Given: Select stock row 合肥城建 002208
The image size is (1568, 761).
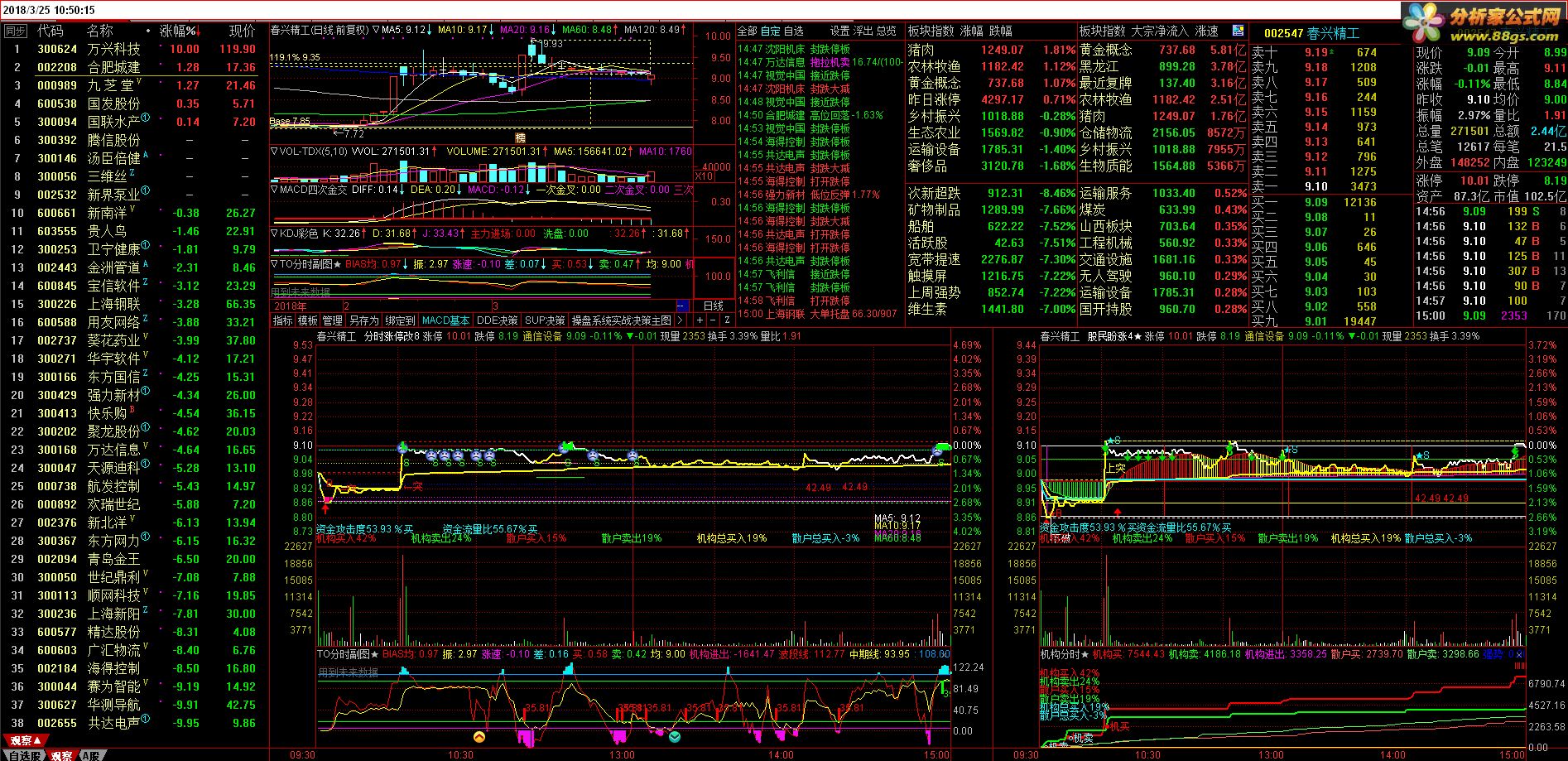Looking at the screenshot, I should click(134, 67).
